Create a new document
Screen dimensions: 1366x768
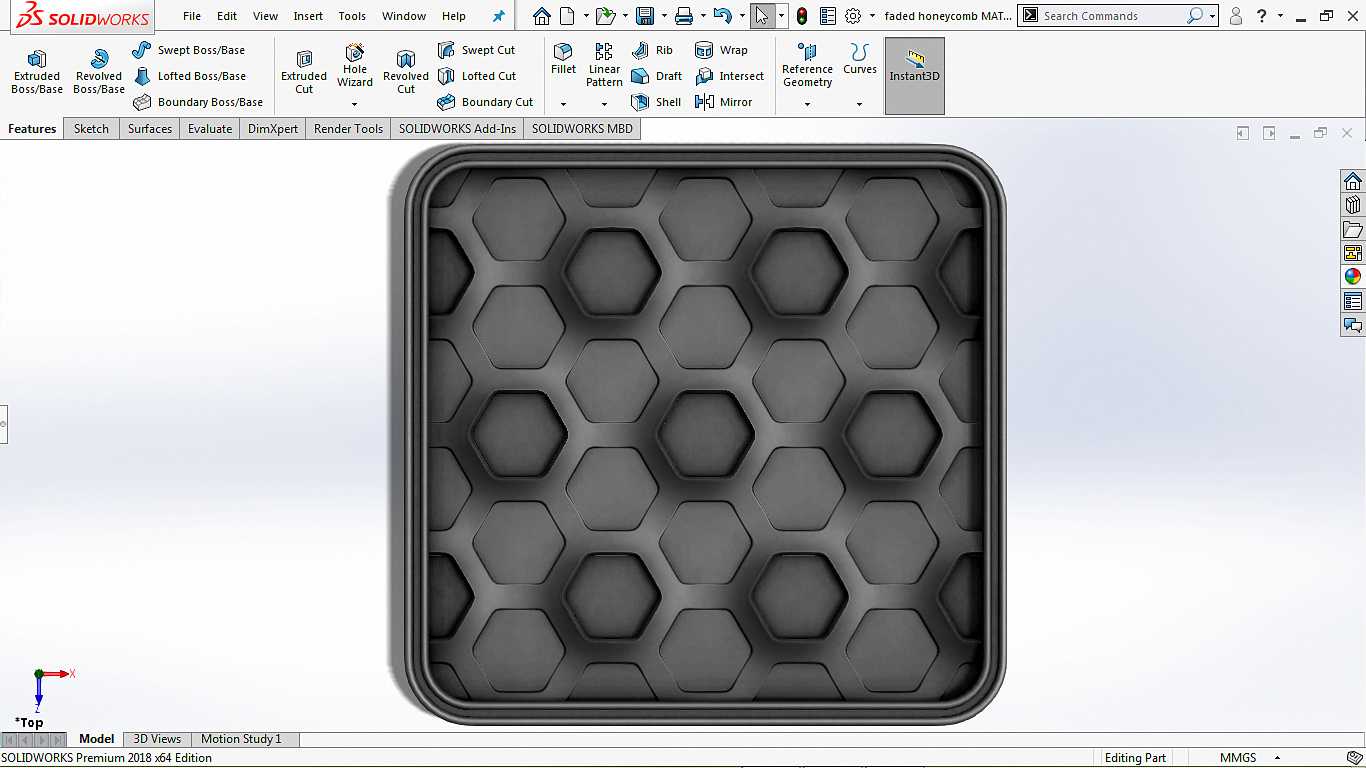(x=567, y=16)
